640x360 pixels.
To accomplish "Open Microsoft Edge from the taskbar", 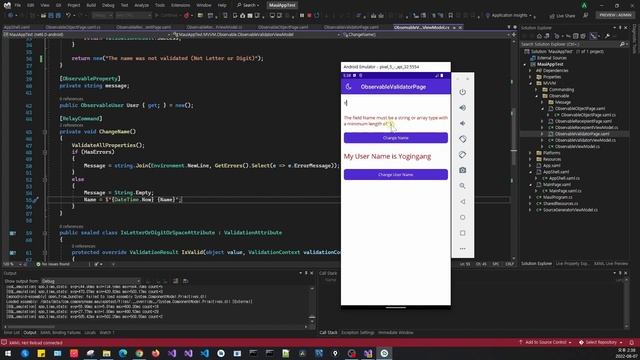I will point(123,353).
